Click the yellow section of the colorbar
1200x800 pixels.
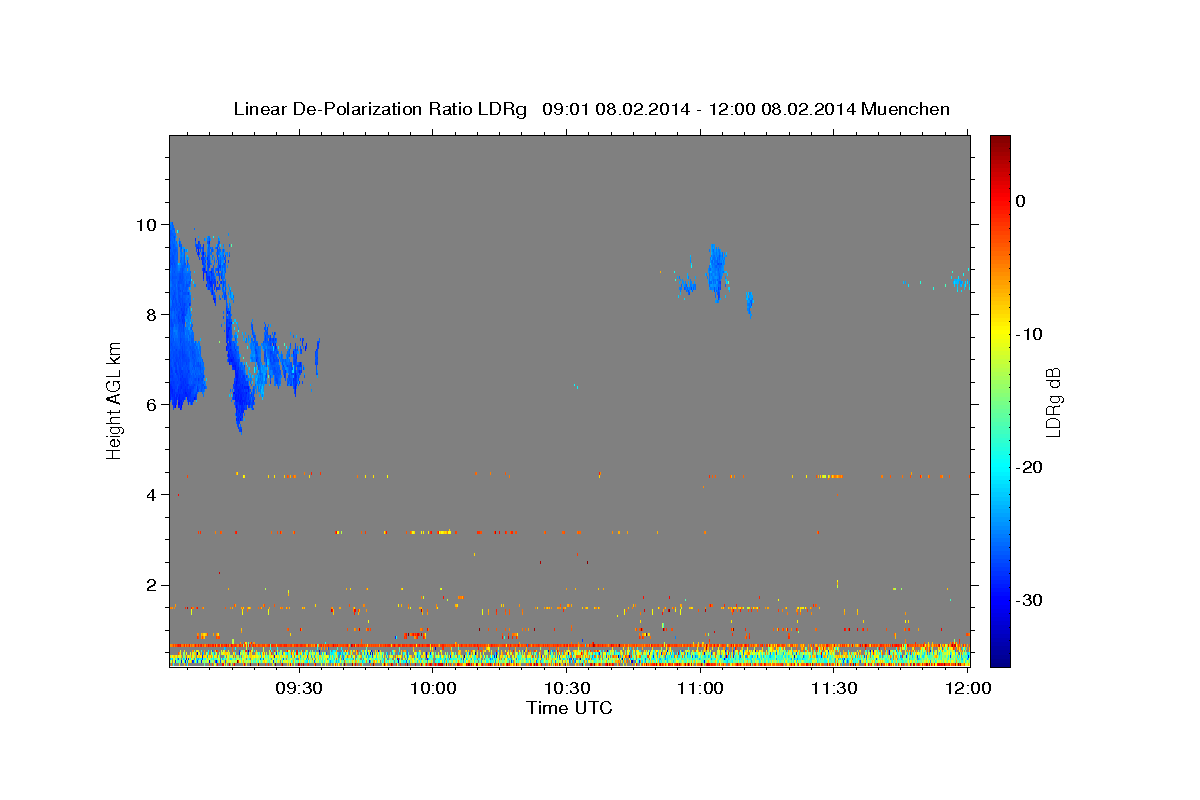(x=1000, y=330)
